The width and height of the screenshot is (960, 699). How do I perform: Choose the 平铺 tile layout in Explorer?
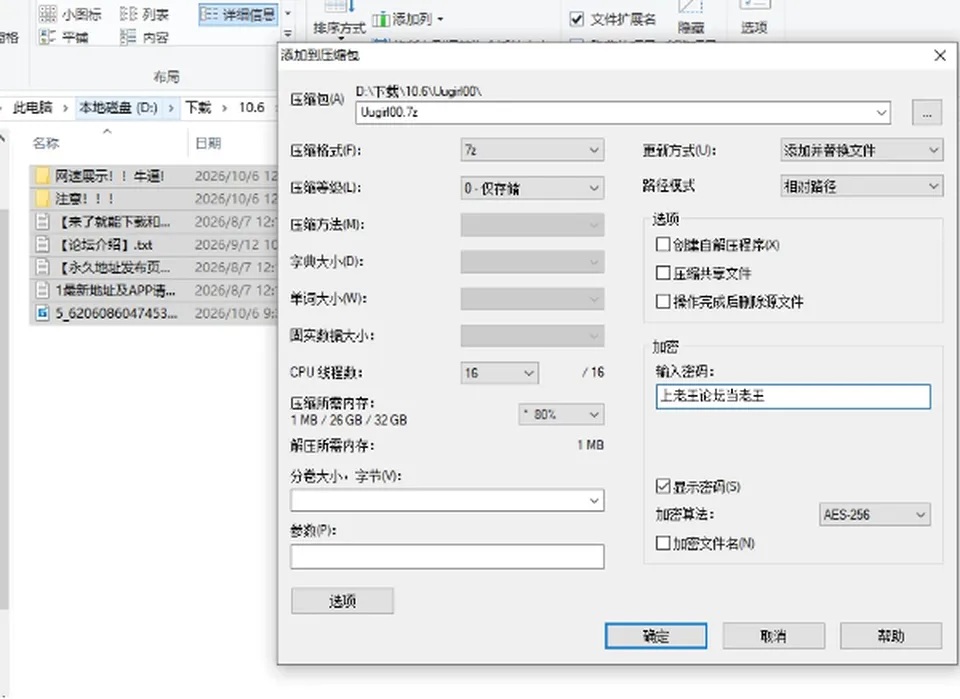click(x=64, y=37)
